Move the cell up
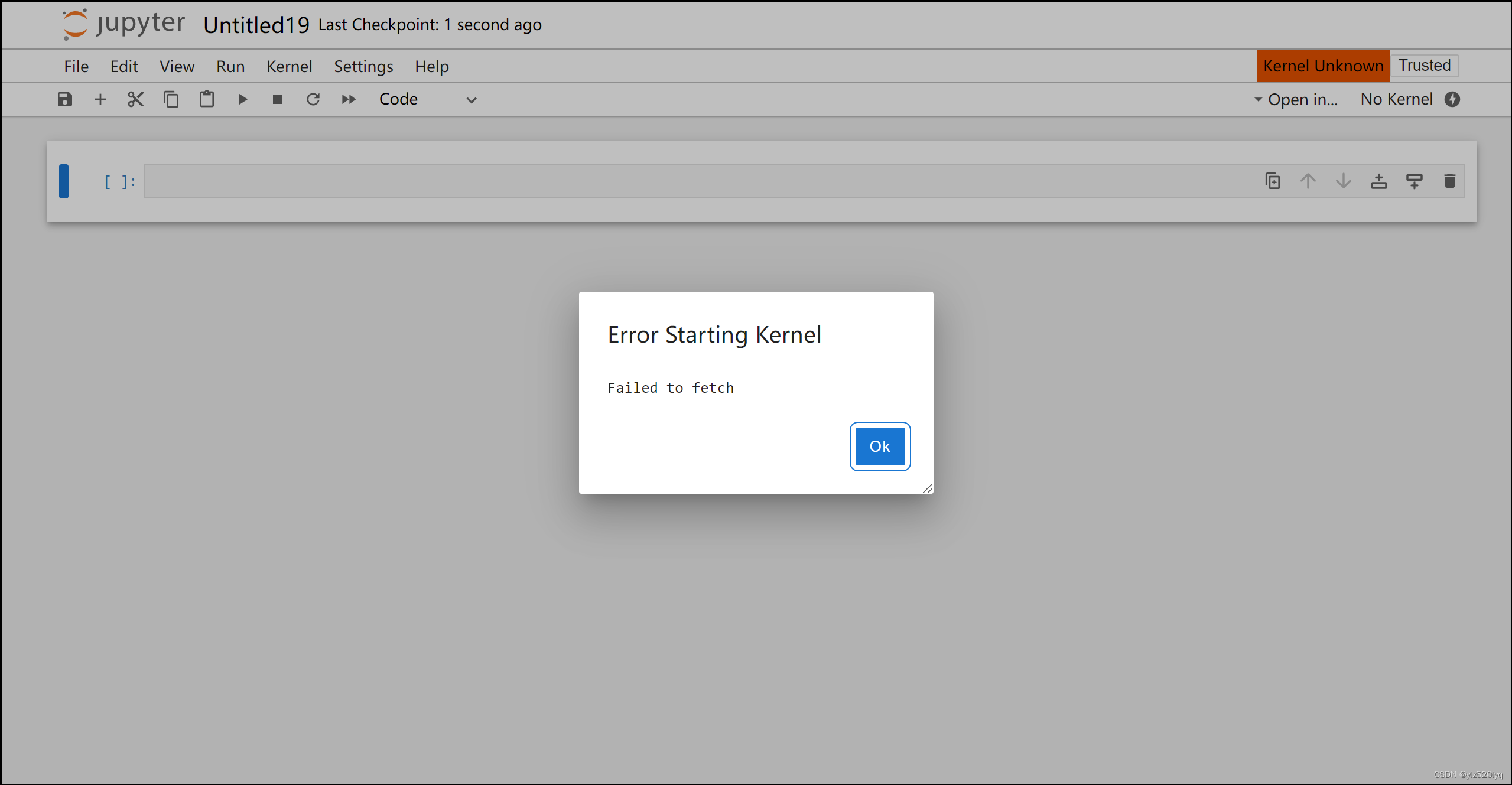 click(1308, 181)
